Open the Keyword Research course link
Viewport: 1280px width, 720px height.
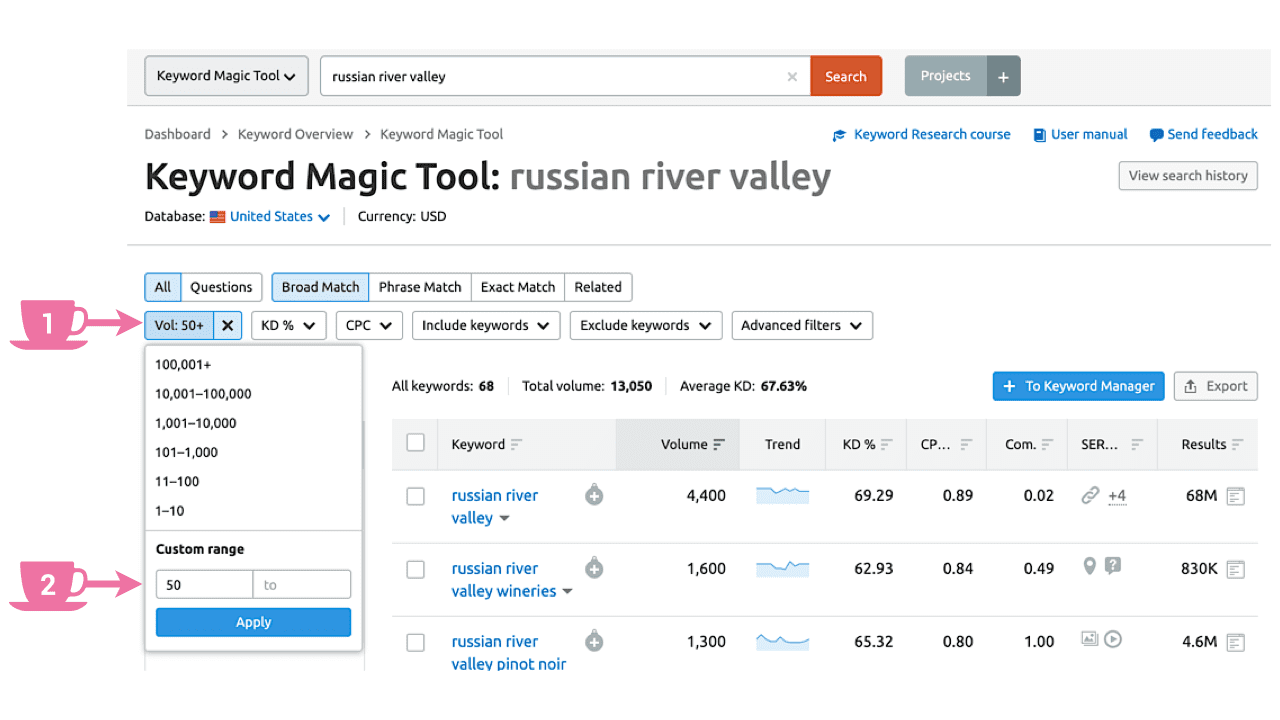931,134
